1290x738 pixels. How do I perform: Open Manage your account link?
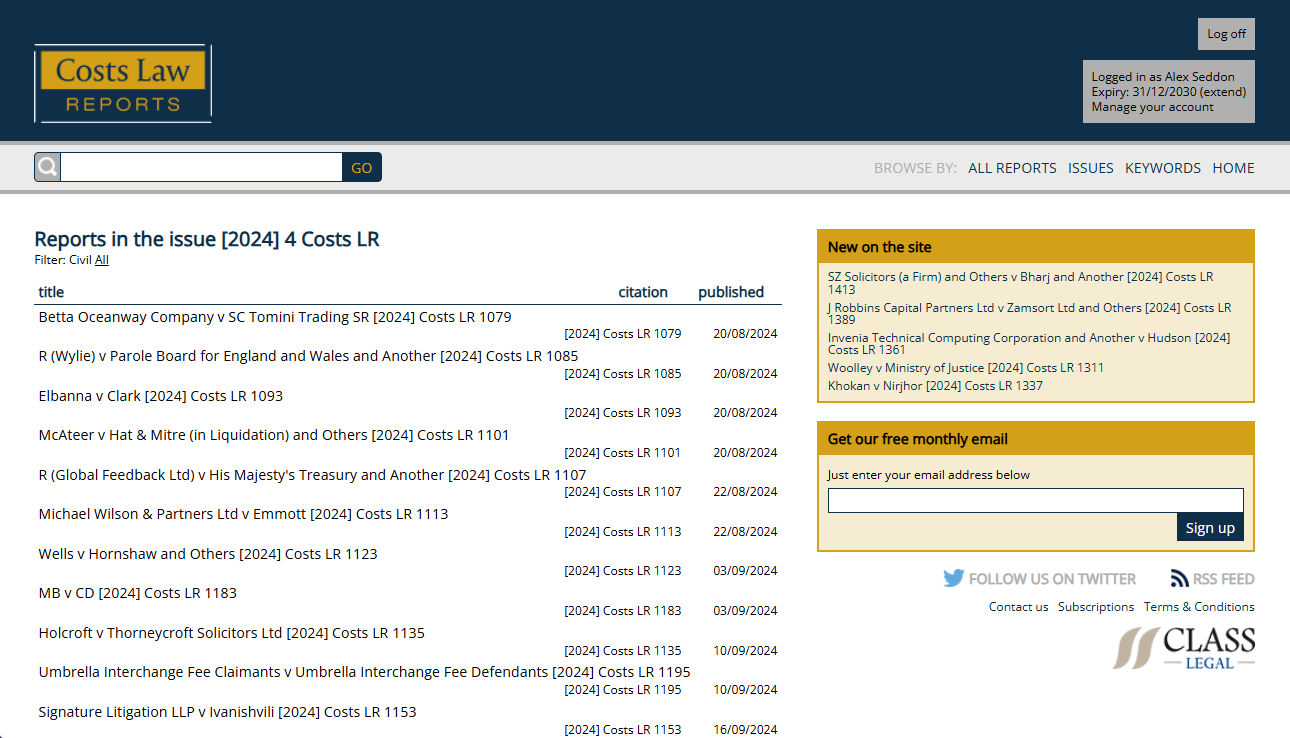tap(1152, 107)
